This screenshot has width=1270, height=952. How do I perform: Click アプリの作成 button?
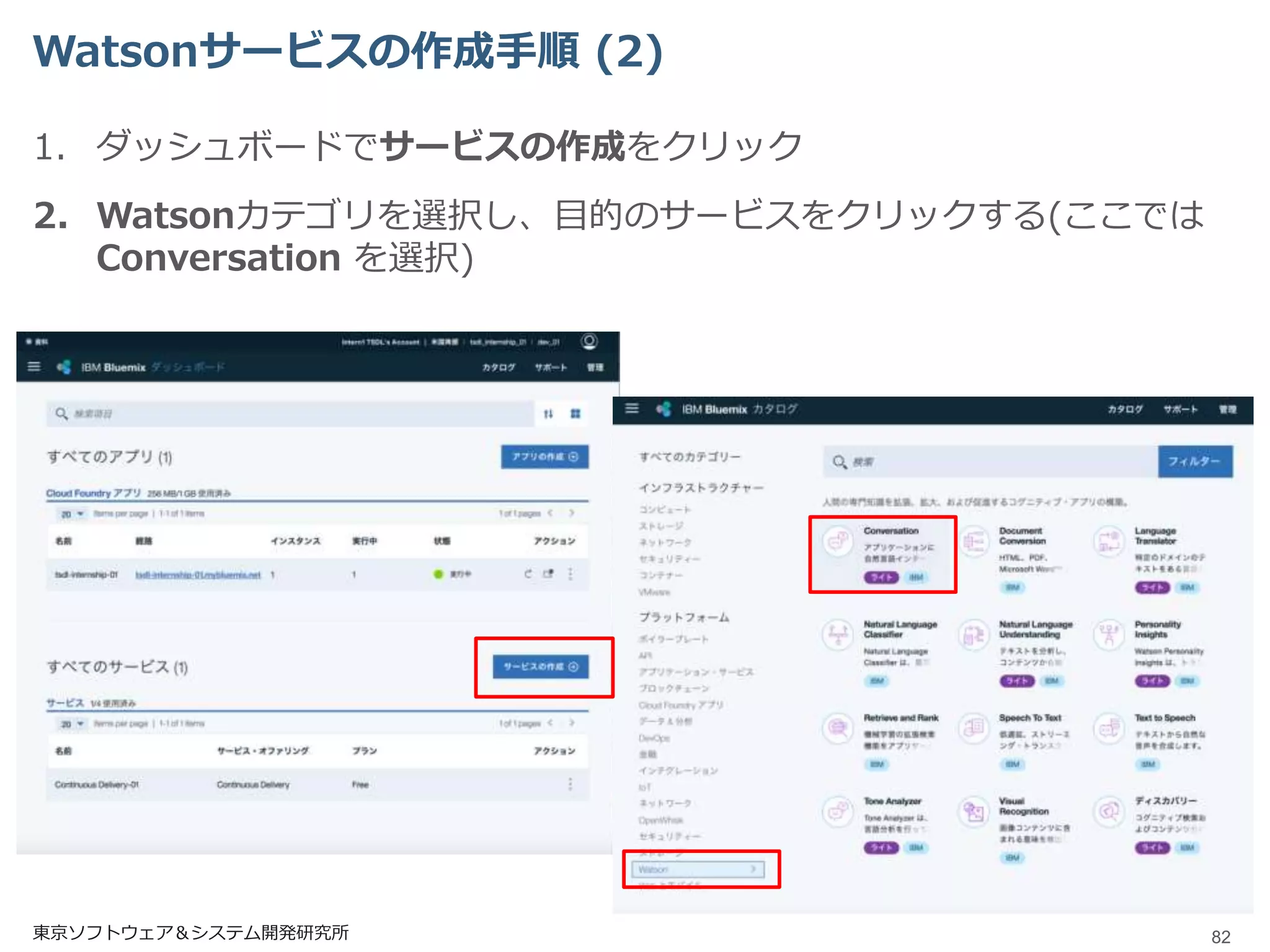(x=544, y=457)
